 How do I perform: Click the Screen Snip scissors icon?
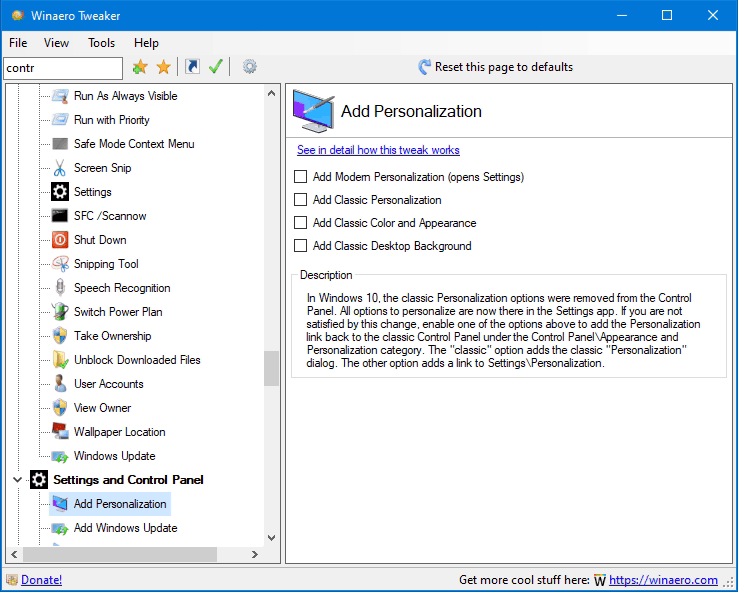pyautogui.click(x=60, y=168)
